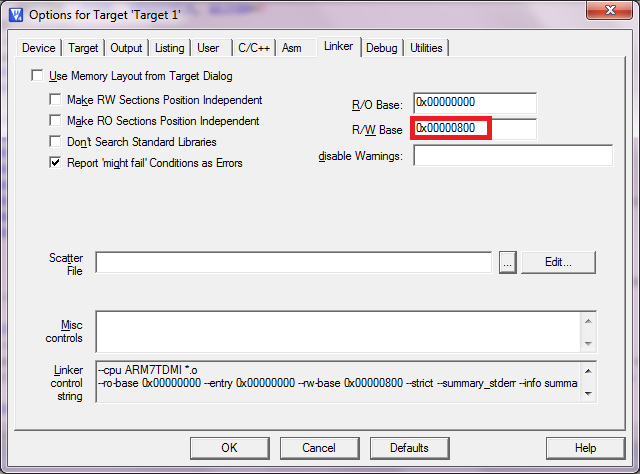The width and height of the screenshot is (640, 474).
Task: Click the Keil app icon in title bar
Action: pyautogui.click(x=15, y=15)
